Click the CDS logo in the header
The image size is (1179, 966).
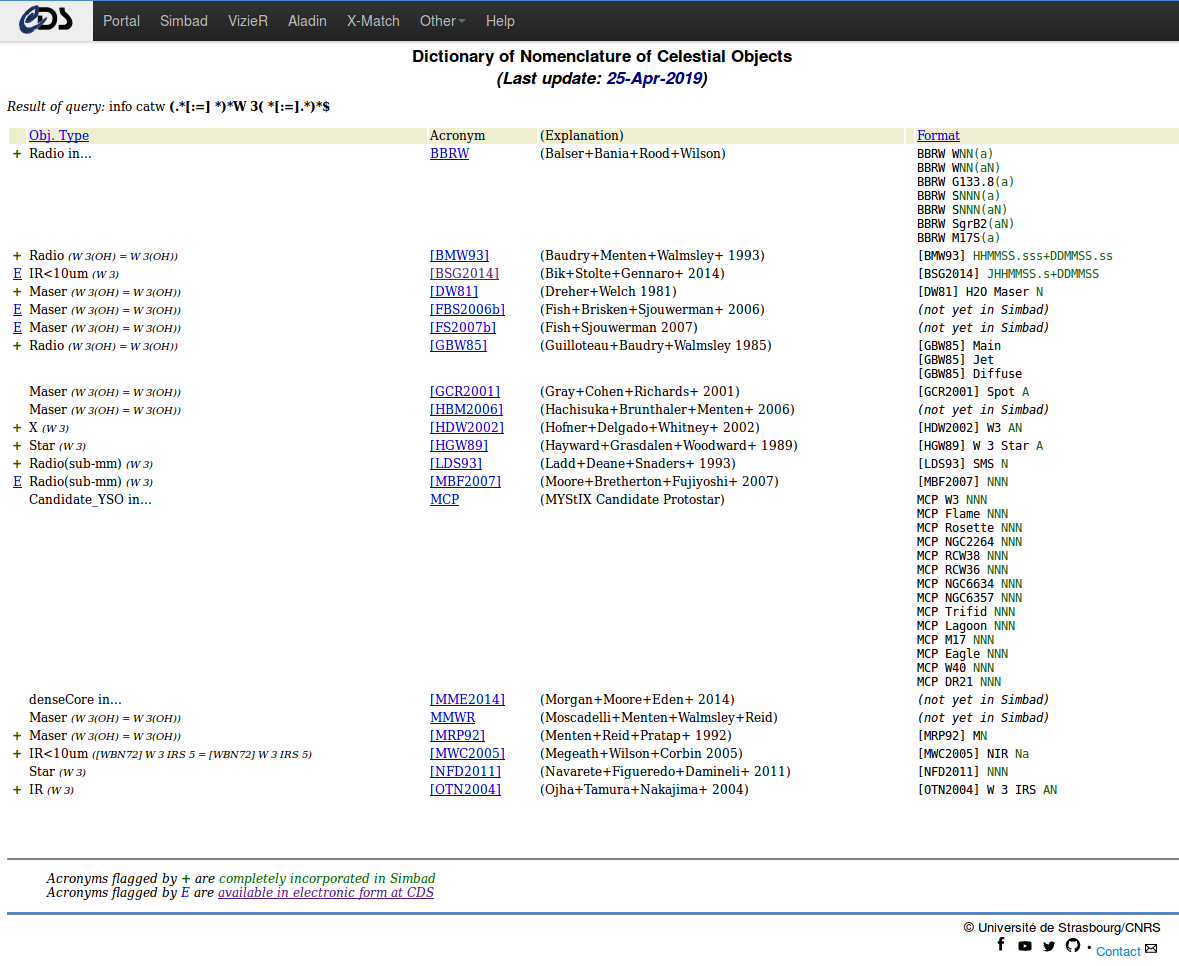pyautogui.click(x=46, y=20)
